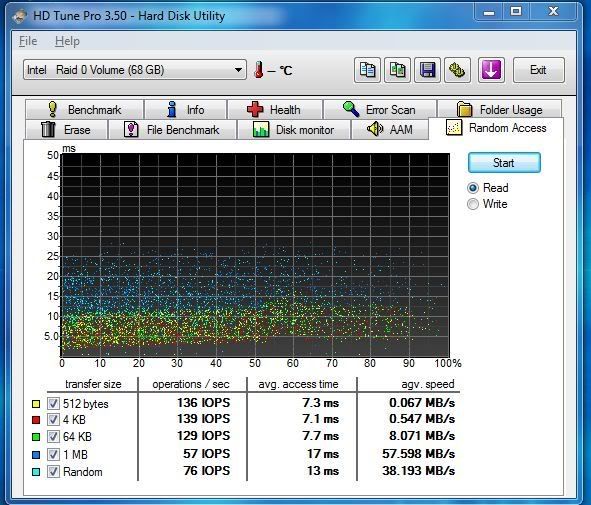Open the File Benchmark tab
591x505 pixels.
(172, 130)
